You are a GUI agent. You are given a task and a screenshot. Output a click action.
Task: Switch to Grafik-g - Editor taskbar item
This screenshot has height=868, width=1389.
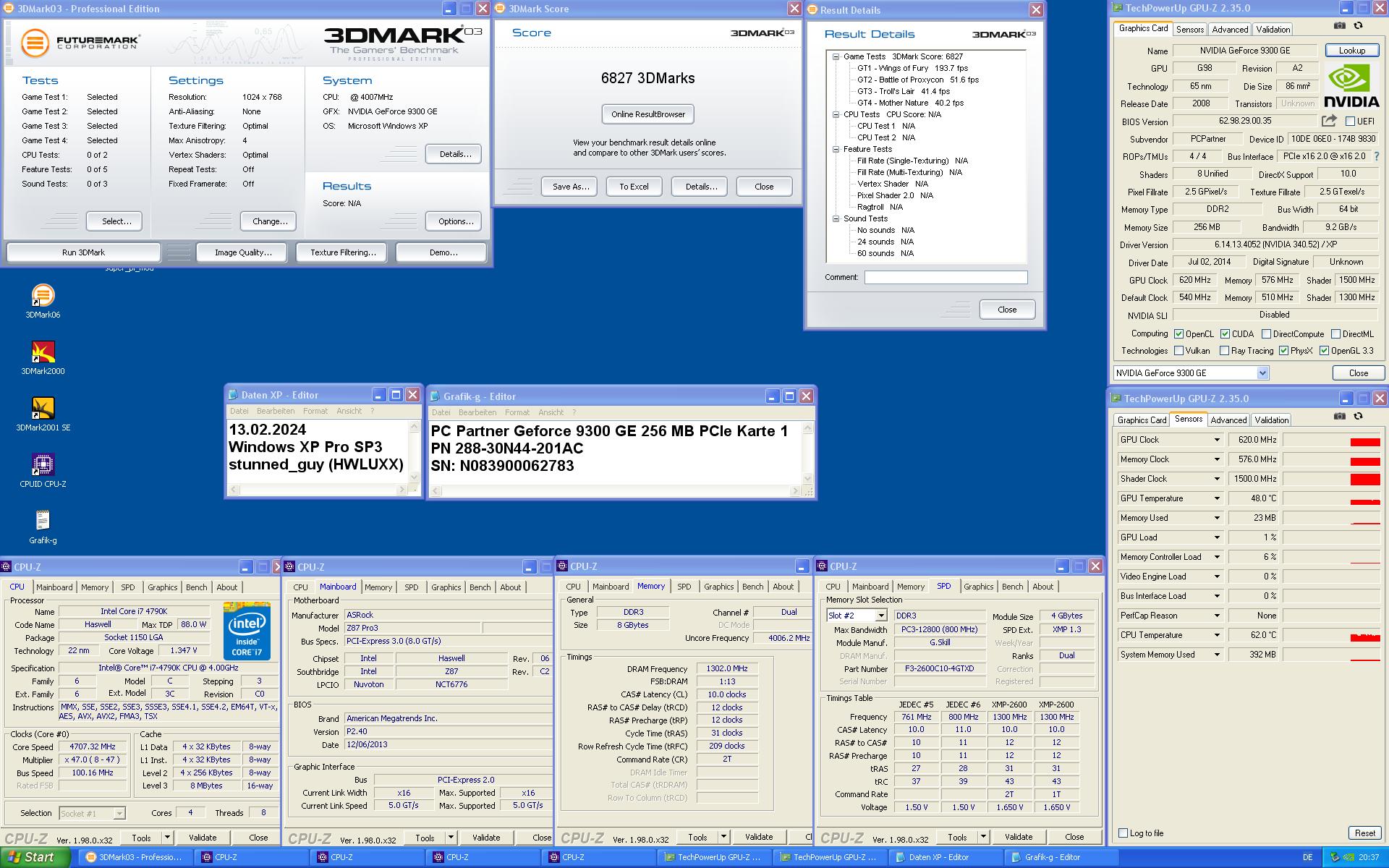point(1061,857)
